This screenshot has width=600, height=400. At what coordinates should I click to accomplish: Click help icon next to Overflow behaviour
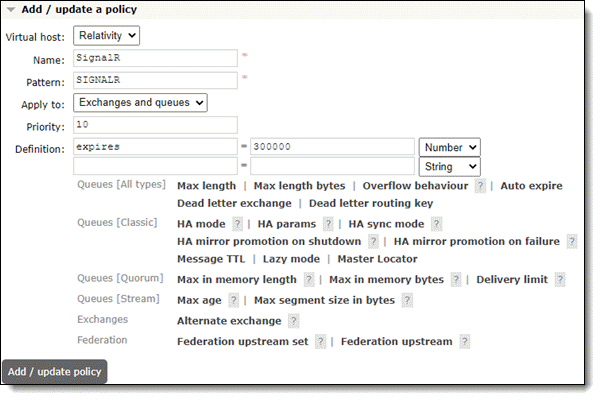click(481, 186)
